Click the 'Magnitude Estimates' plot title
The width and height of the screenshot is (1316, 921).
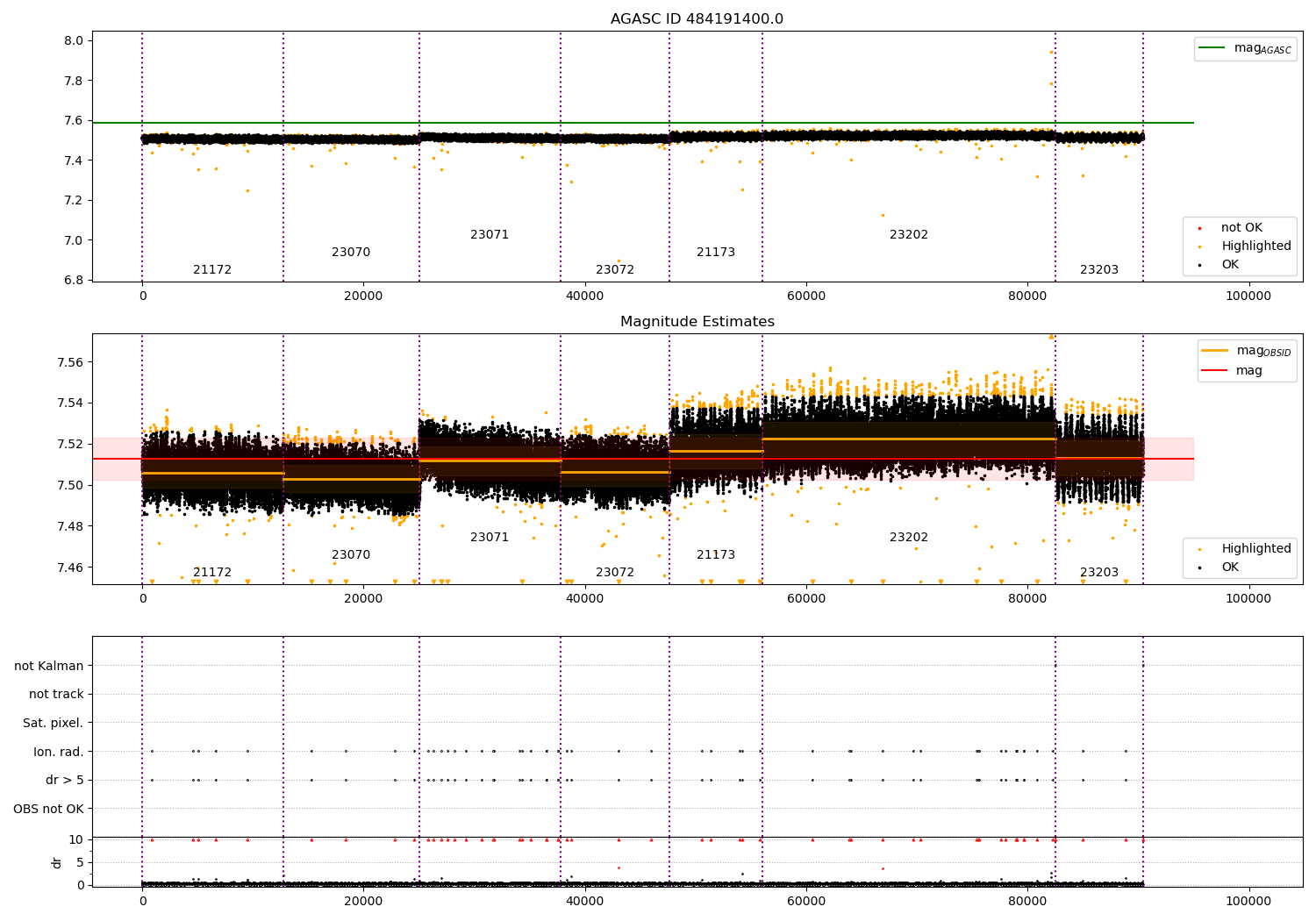click(697, 322)
